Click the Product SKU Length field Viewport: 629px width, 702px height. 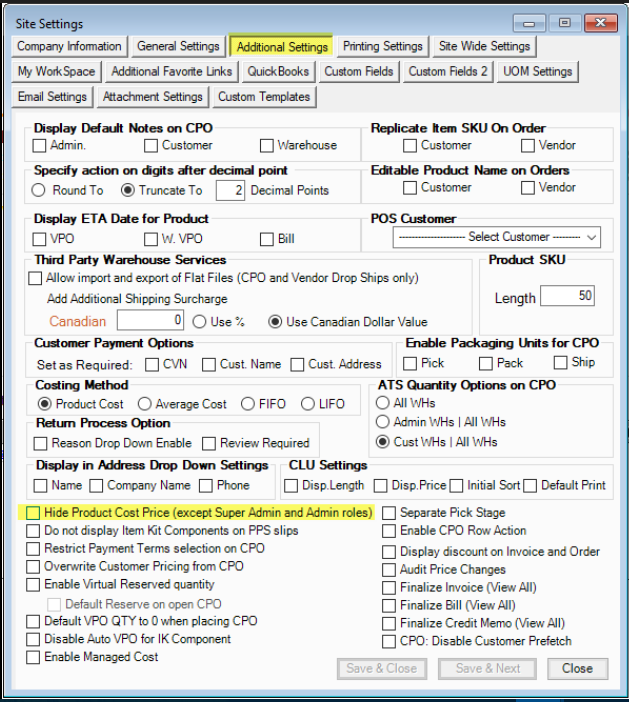[566, 297]
